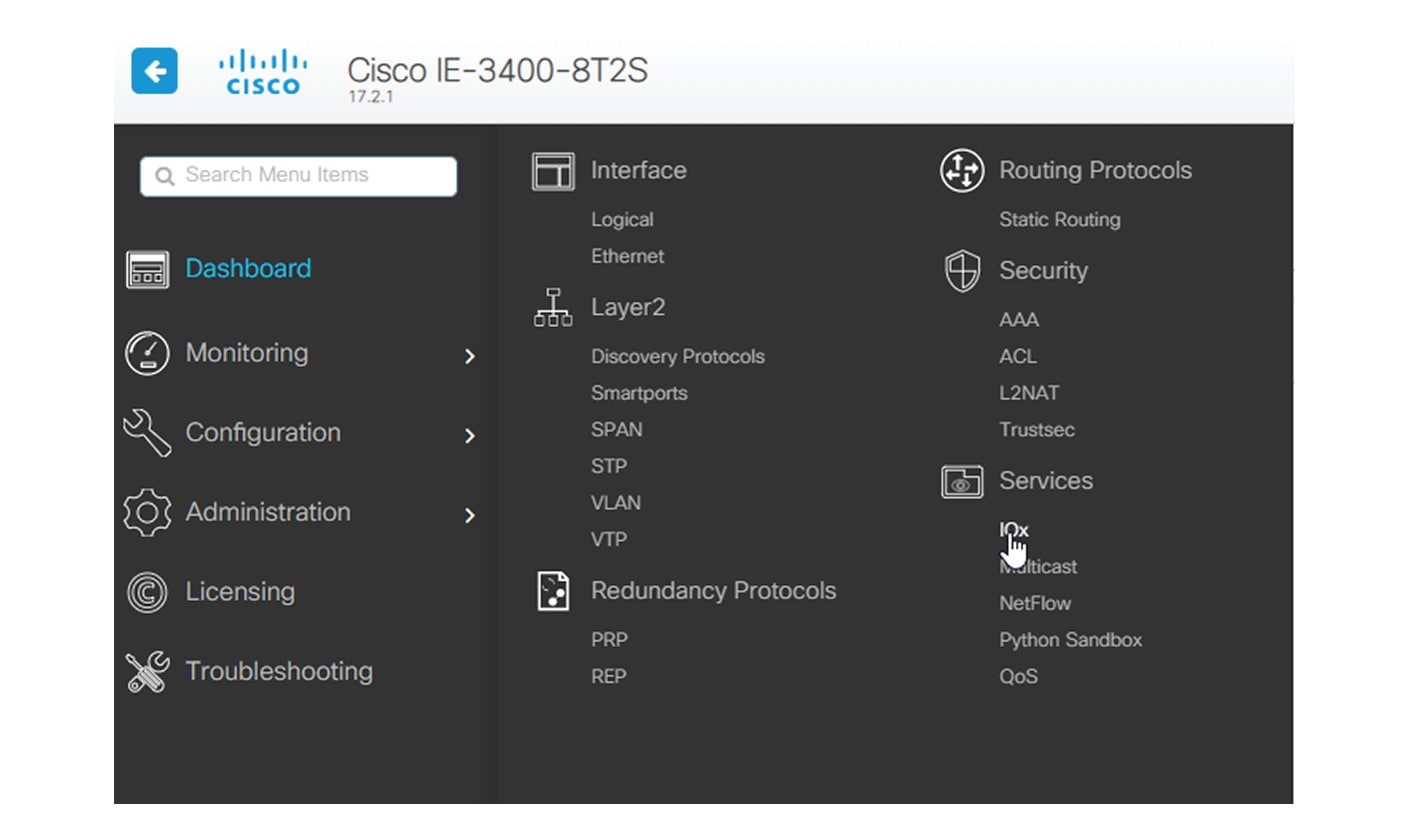Viewport: 1407px width, 831px height.
Task: Open the Licensing page
Action: (240, 591)
